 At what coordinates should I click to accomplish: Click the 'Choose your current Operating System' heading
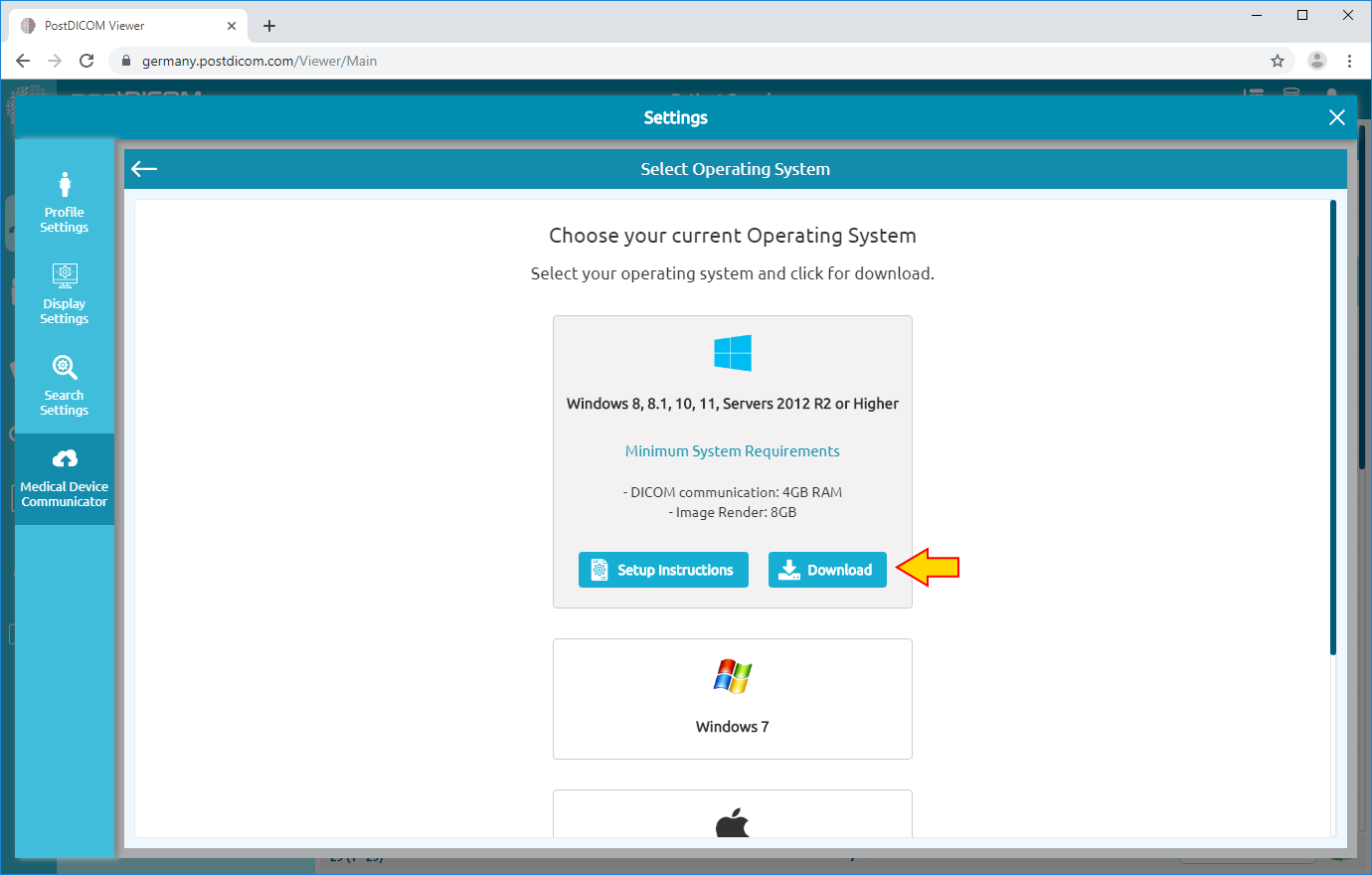point(733,236)
